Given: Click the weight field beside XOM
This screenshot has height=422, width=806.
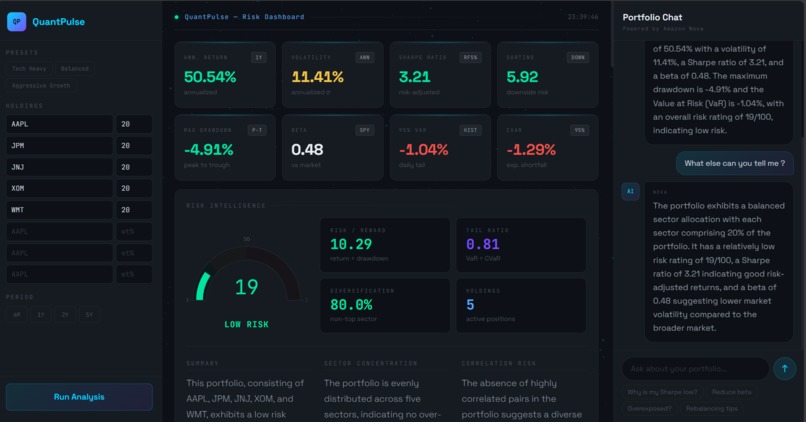Looking at the screenshot, I should pos(134,188).
